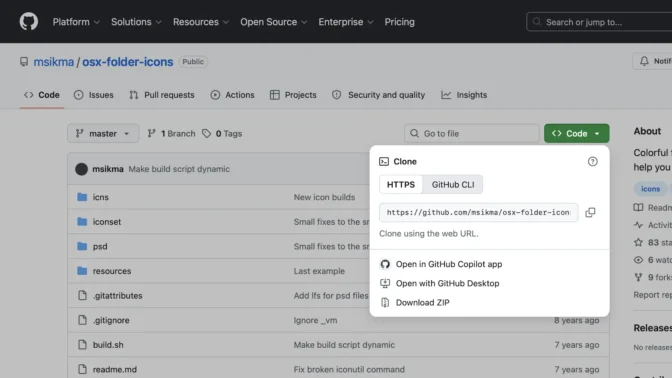Click the Readme book icon

coord(638,208)
